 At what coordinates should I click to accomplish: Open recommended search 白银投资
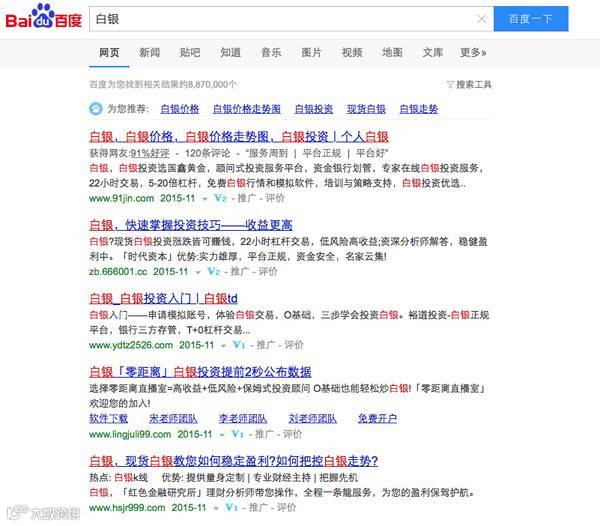pos(314,109)
